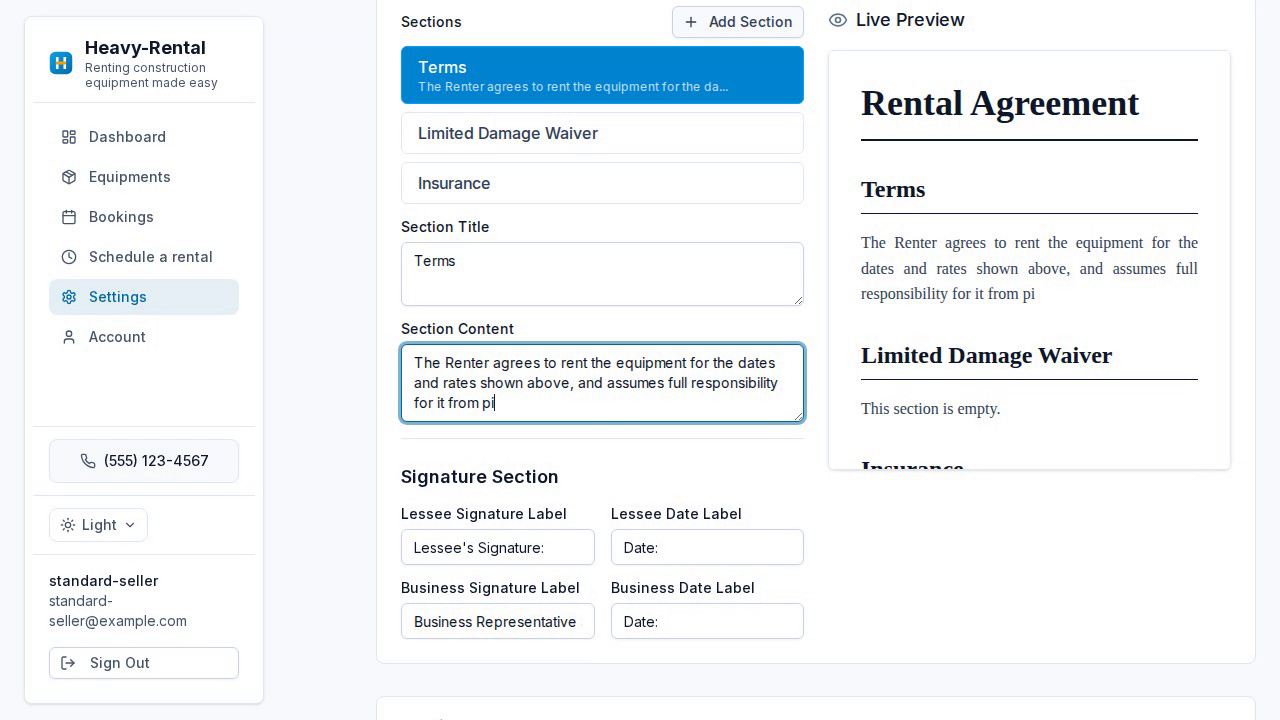Click the Limited Damage Waiver preview heading
The width and height of the screenshot is (1280, 720).
pos(987,356)
